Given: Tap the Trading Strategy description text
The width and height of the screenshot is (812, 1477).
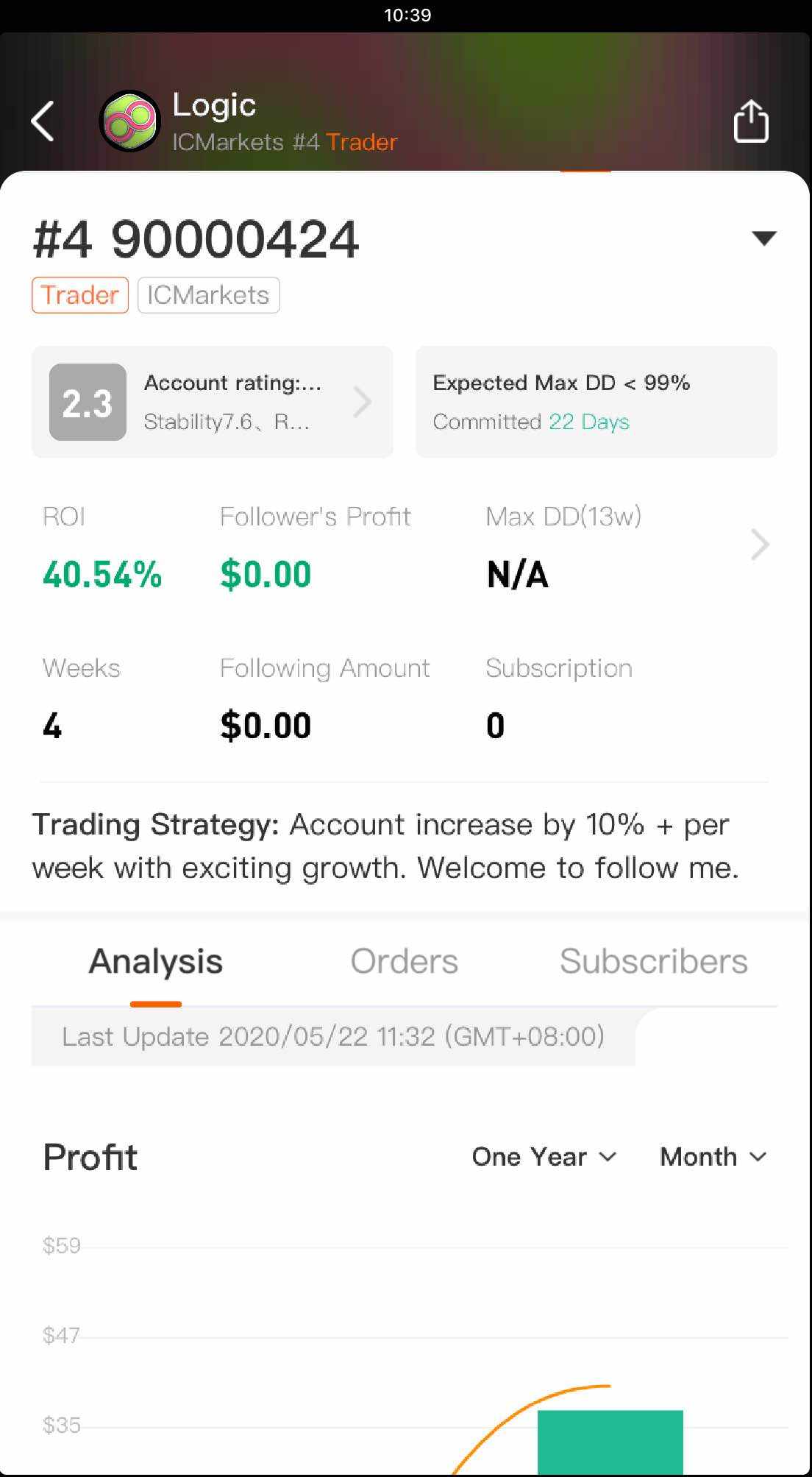Looking at the screenshot, I should pos(386,846).
